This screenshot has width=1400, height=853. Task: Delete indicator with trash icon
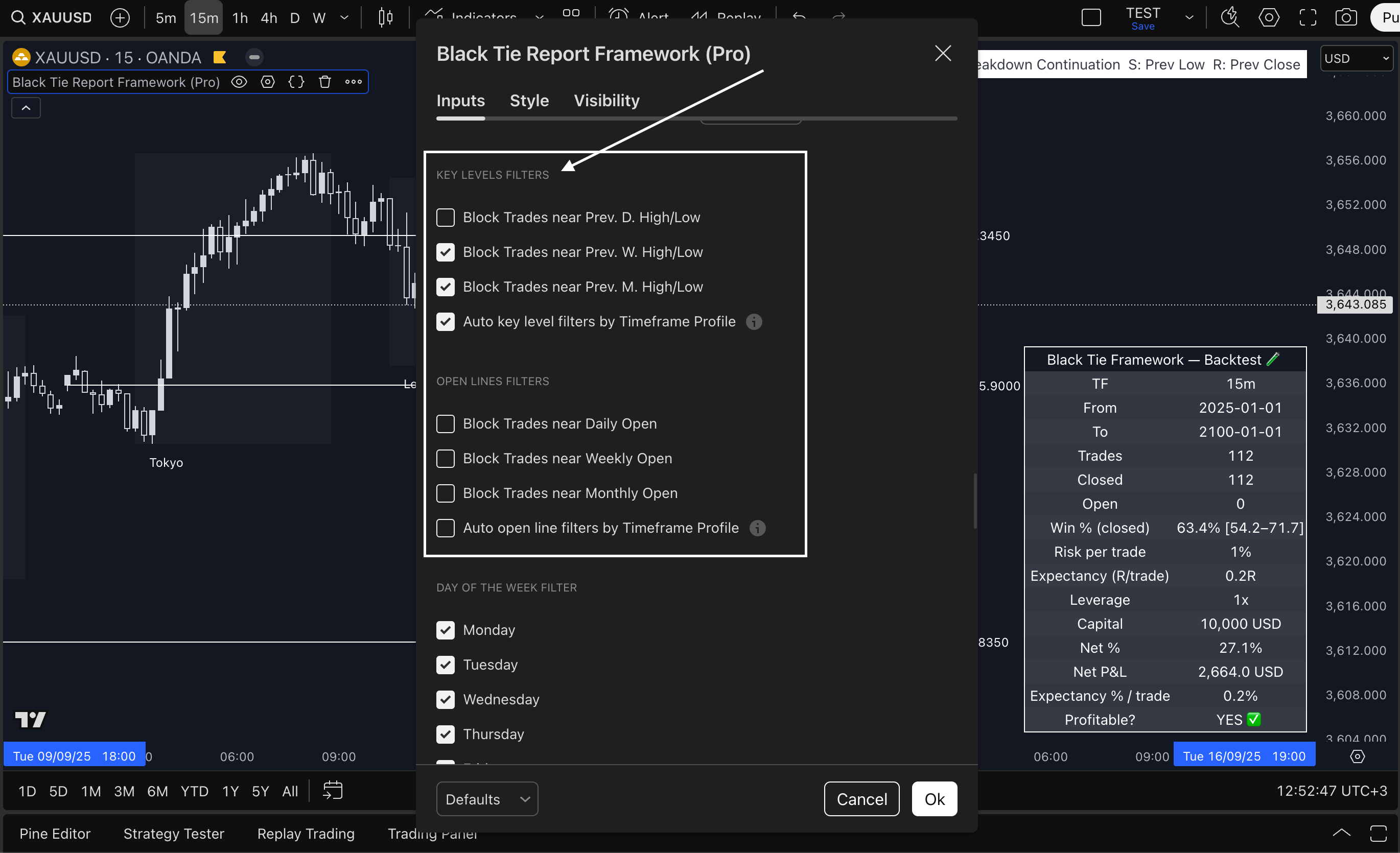pos(325,82)
